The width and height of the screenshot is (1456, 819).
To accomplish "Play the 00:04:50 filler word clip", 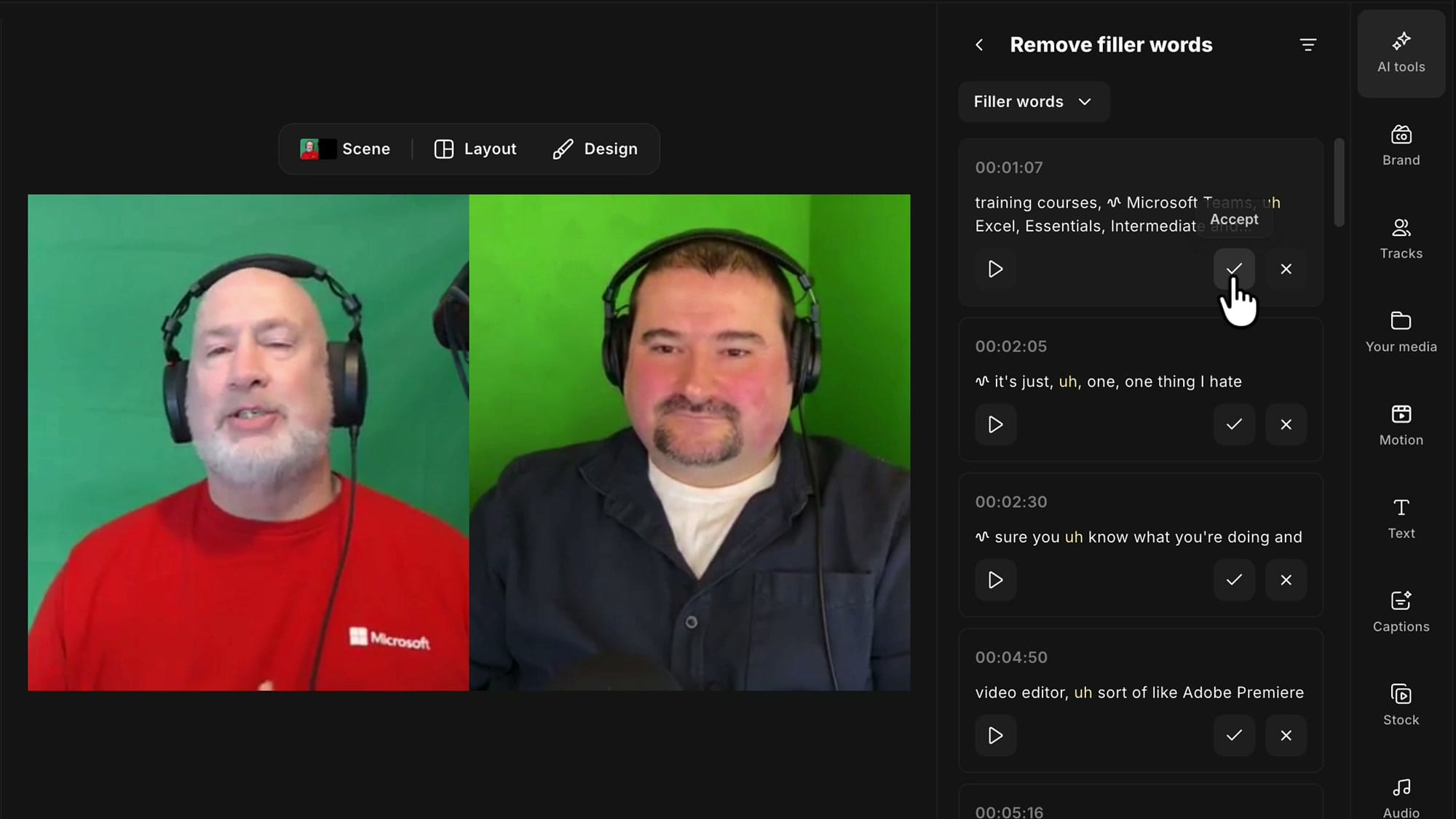I will coord(995,735).
